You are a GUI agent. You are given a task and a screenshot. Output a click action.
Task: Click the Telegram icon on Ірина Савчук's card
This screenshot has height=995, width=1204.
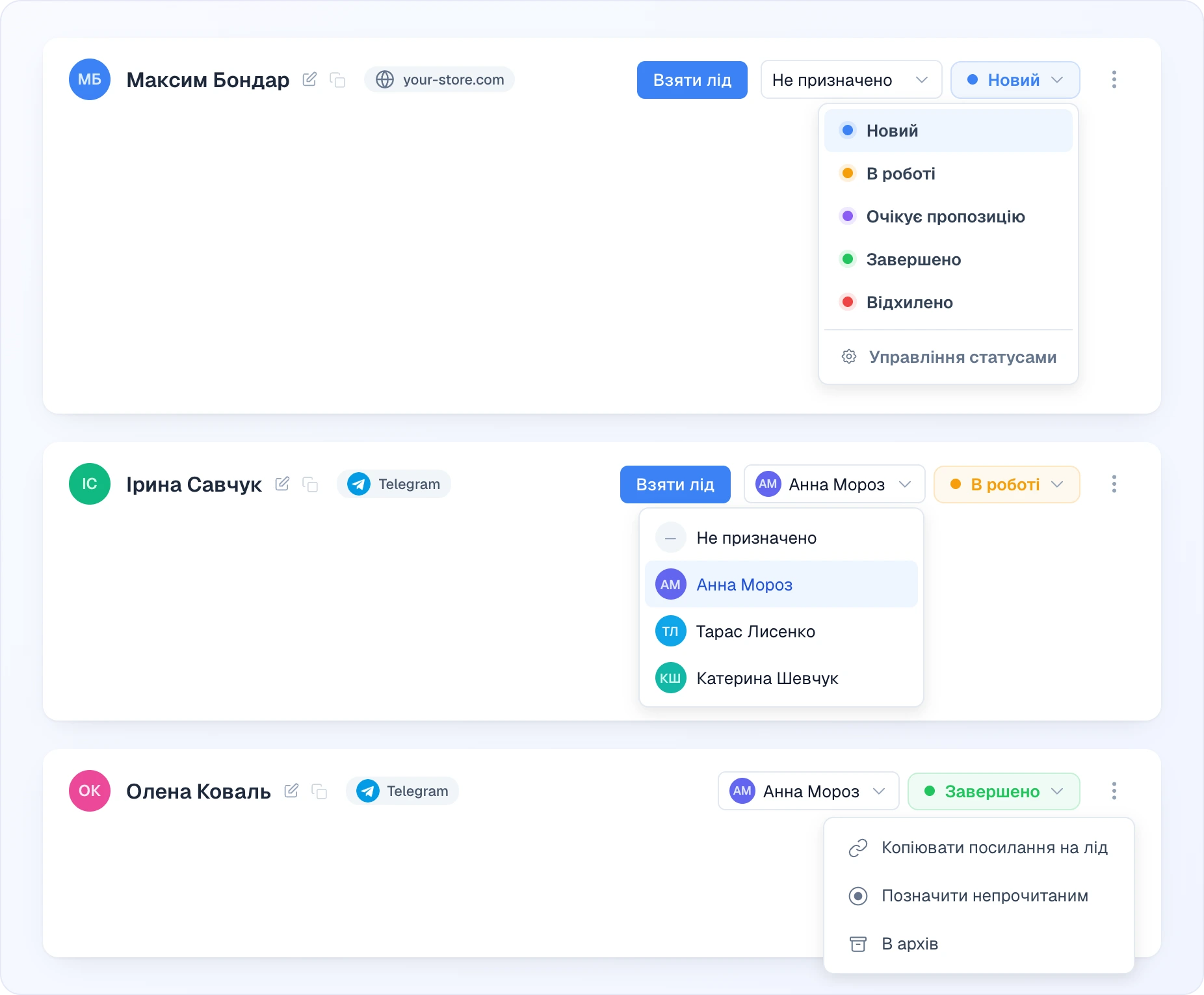tap(359, 484)
